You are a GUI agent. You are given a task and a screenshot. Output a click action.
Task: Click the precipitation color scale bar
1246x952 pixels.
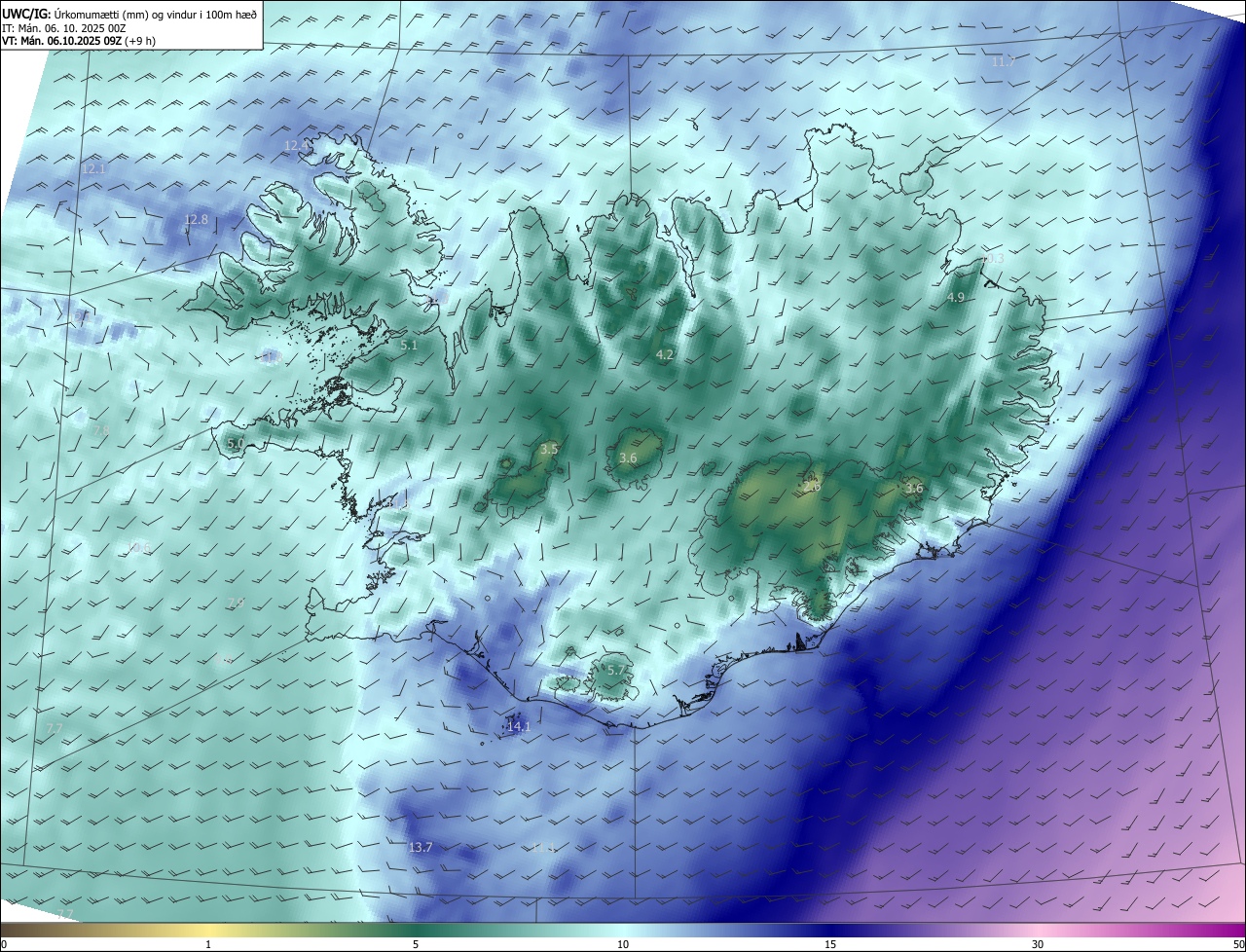pos(623,931)
